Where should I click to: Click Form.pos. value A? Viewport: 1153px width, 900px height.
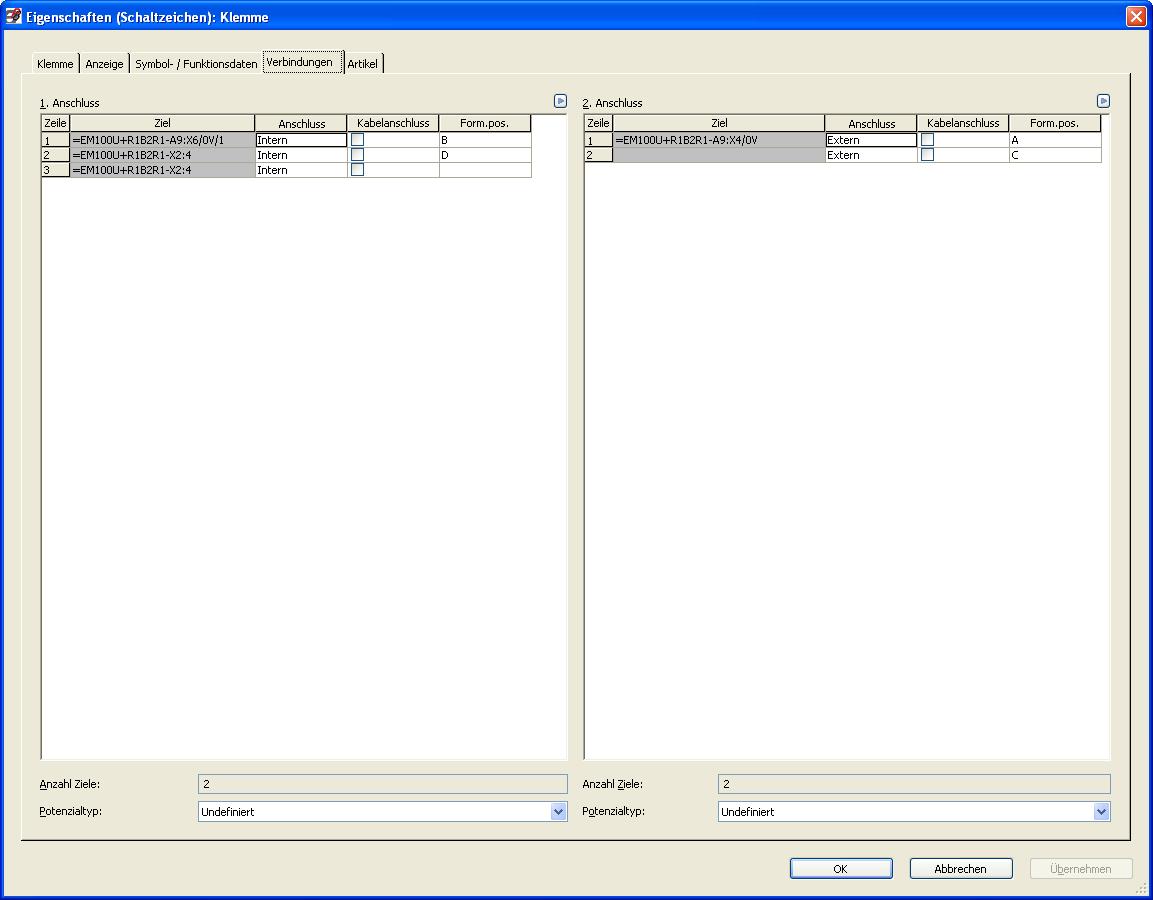point(1054,140)
